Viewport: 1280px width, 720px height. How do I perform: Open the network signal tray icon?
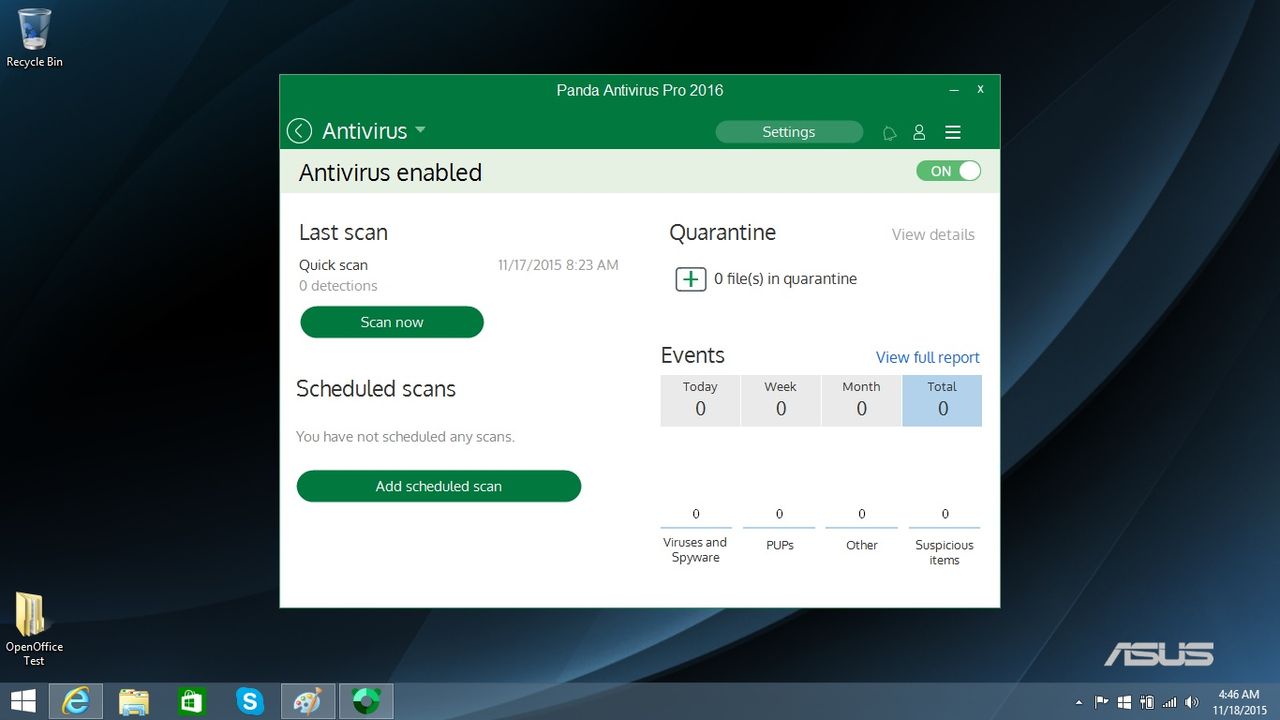pyautogui.click(x=1170, y=702)
